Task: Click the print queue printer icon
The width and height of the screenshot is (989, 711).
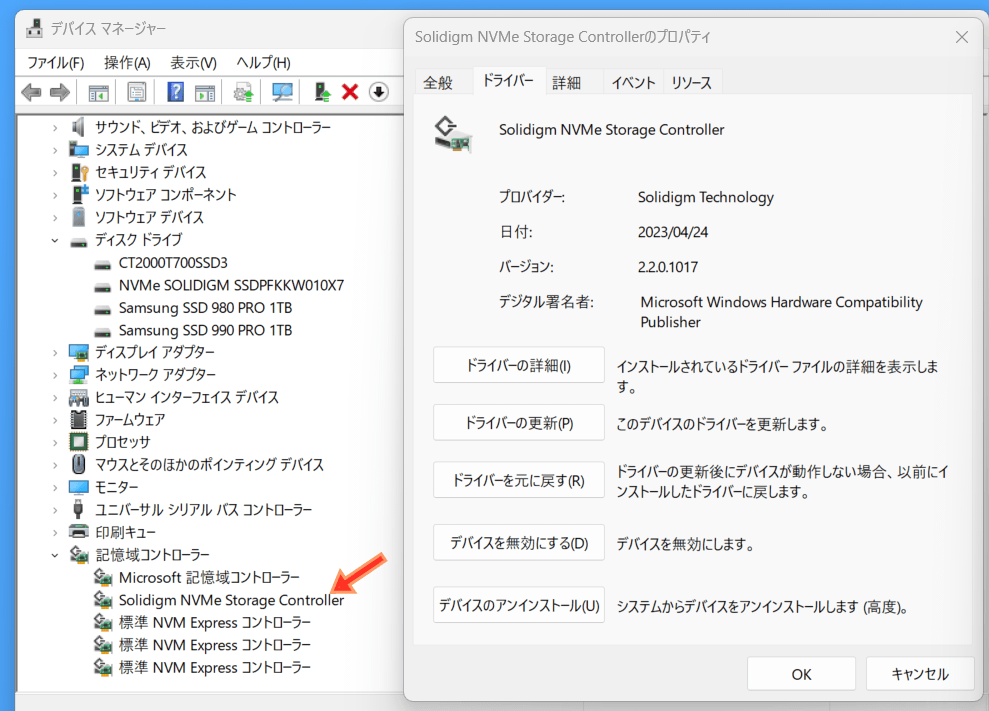Action: click(79, 532)
